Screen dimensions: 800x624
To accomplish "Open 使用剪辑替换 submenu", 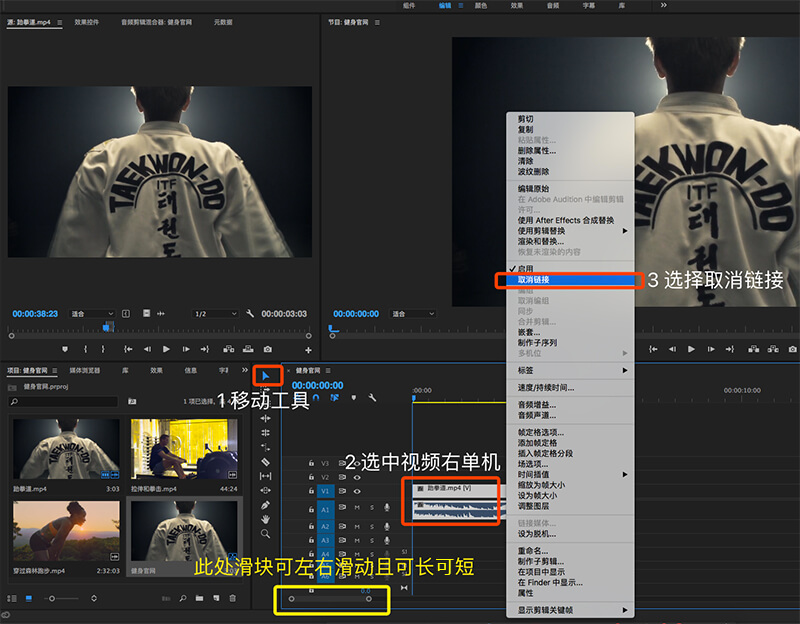I will point(570,231).
